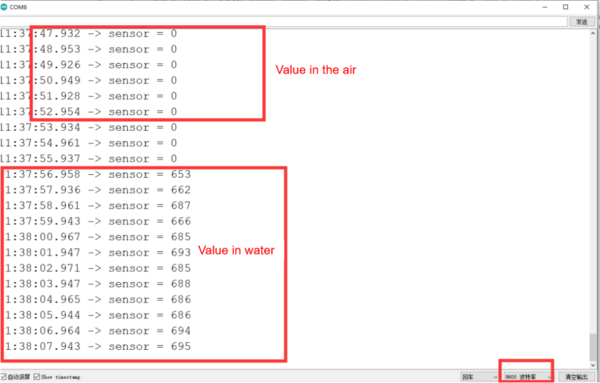This screenshot has width=600, height=383.
Task: Click the line timestamped 11:37:54.961
Action: click(x=89, y=143)
